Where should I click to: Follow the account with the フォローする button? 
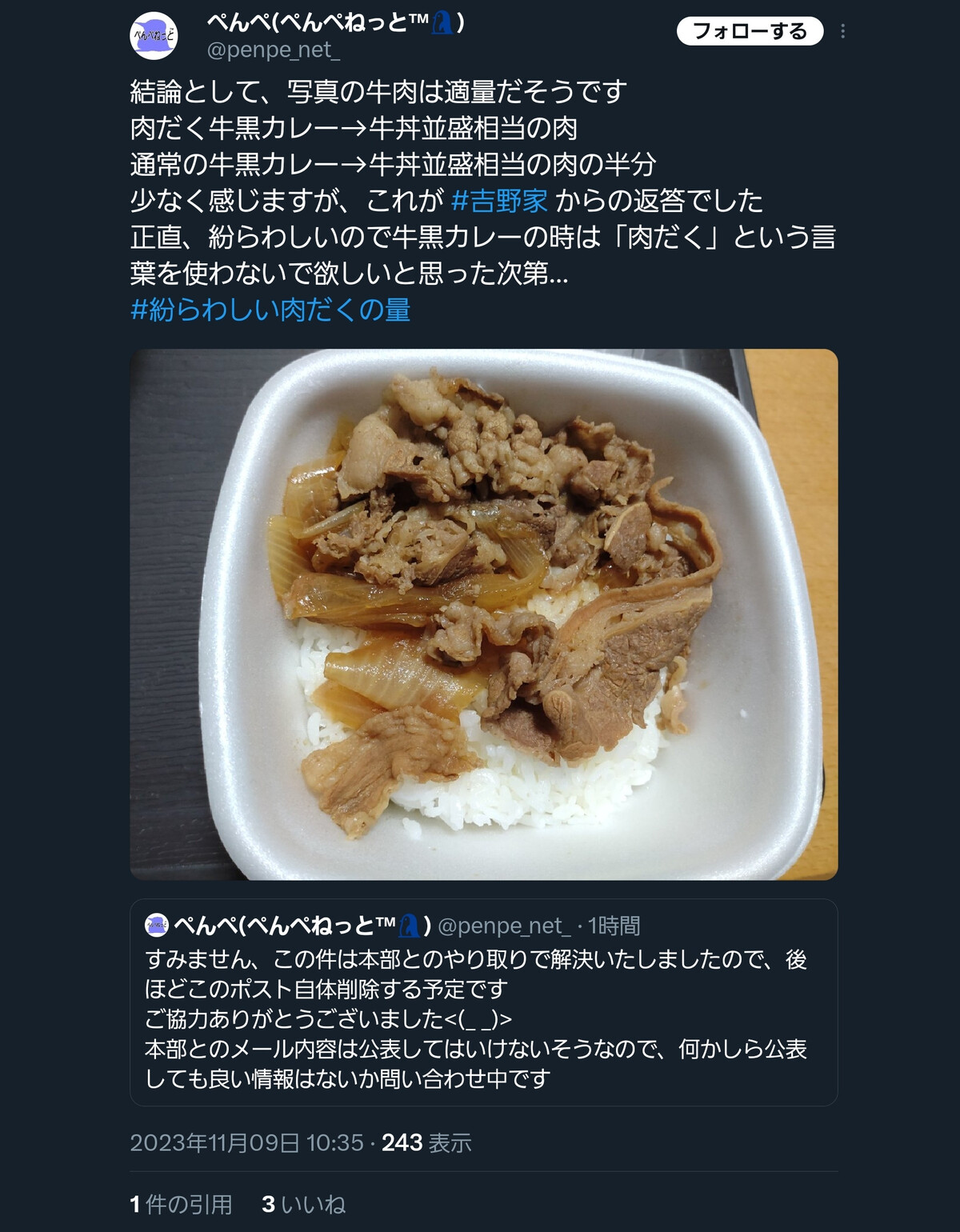[x=750, y=31]
